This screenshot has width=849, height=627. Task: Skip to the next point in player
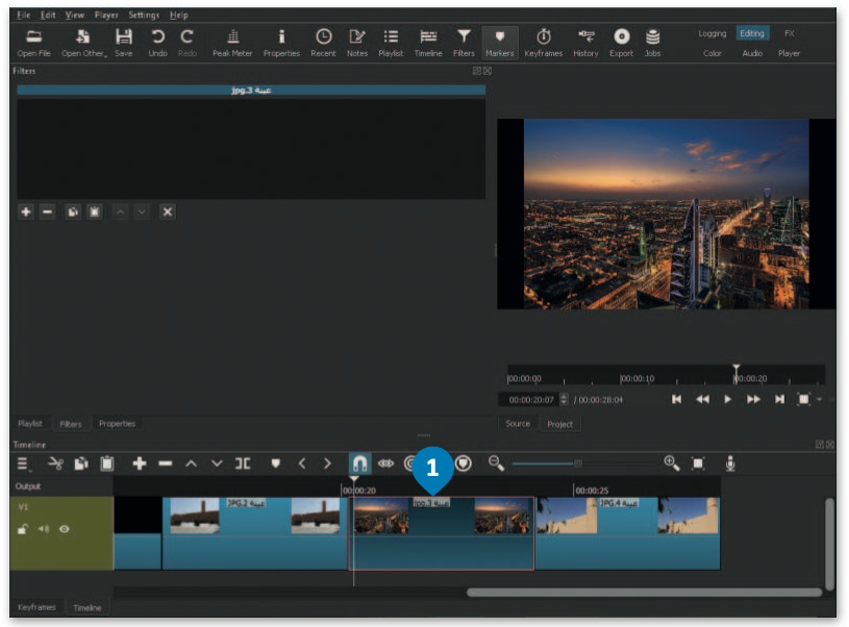[x=779, y=399]
